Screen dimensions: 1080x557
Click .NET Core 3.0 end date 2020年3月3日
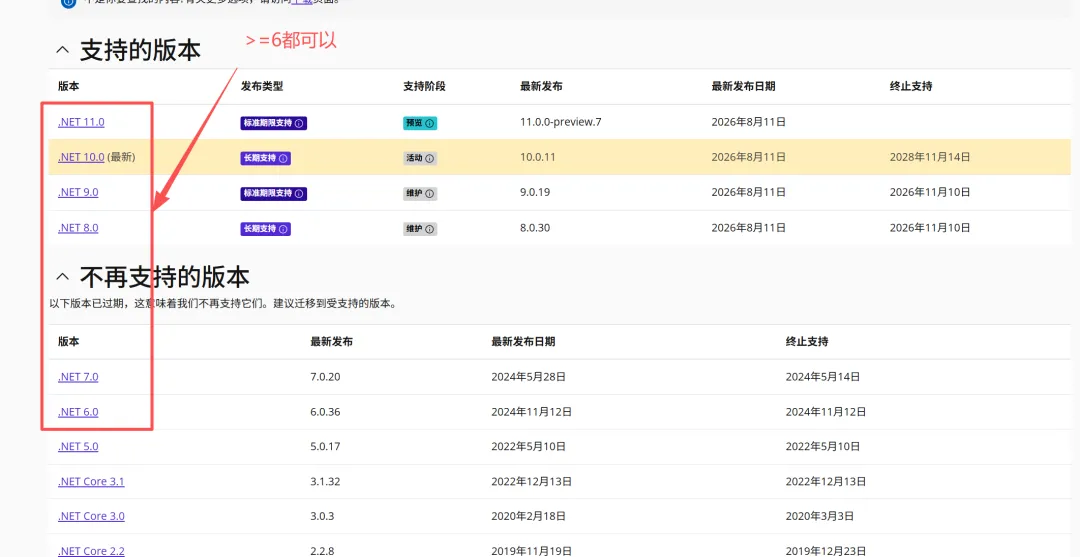click(820, 516)
